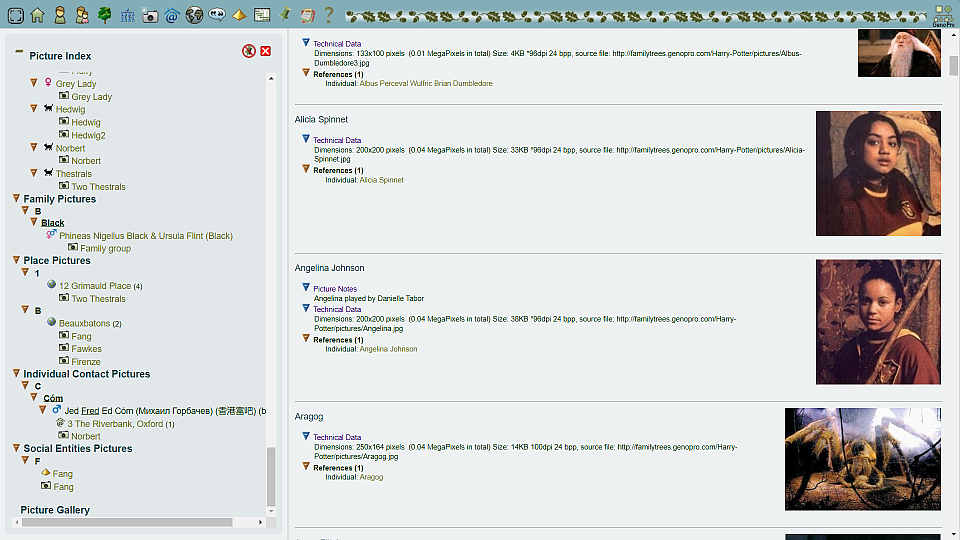Collapse the Individual Contact Pictures section

pos(17,373)
